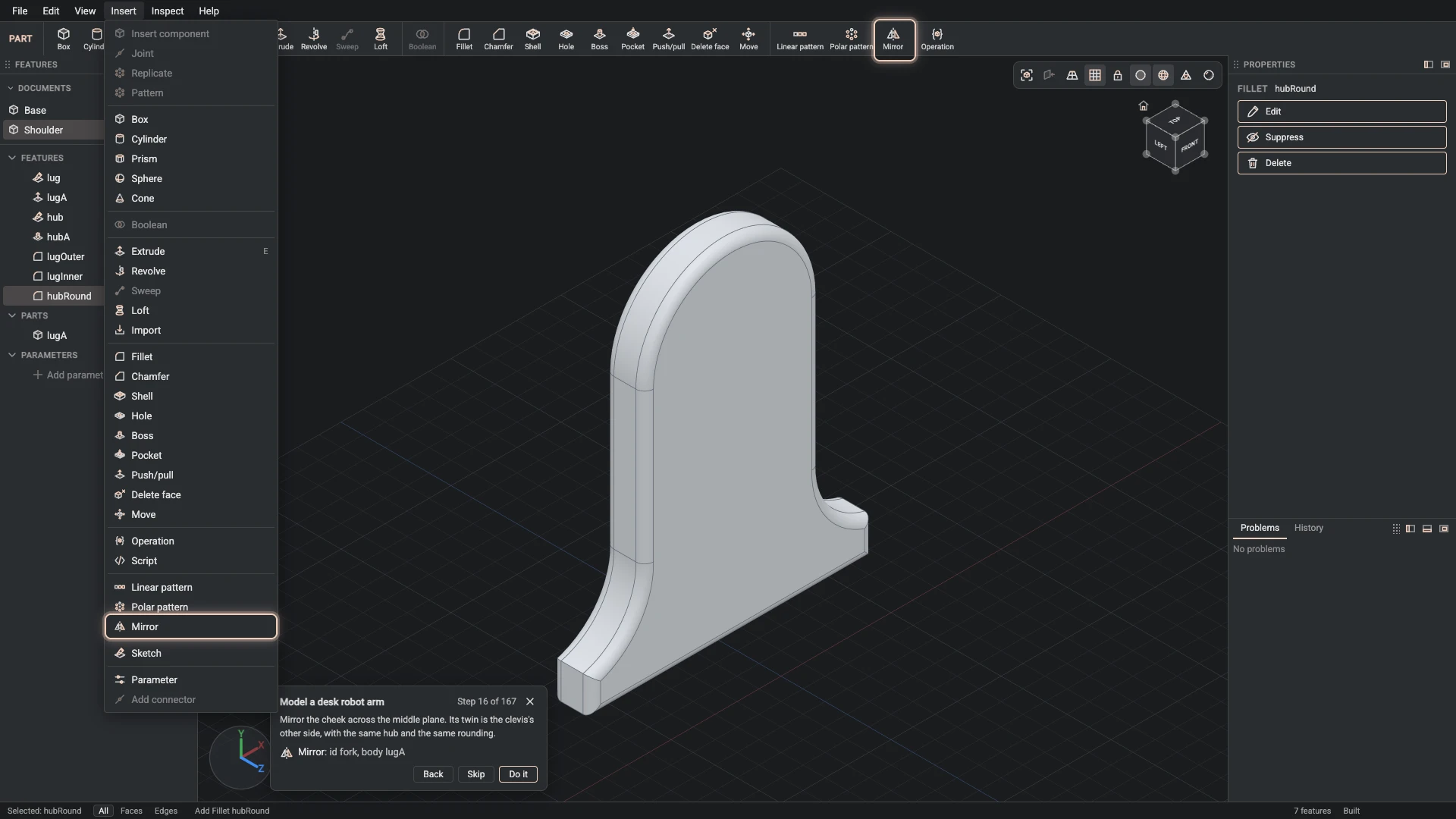The width and height of the screenshot is (1456, 819).
Task: Pick the Chamfer toolbar tool
Action: 498,39
